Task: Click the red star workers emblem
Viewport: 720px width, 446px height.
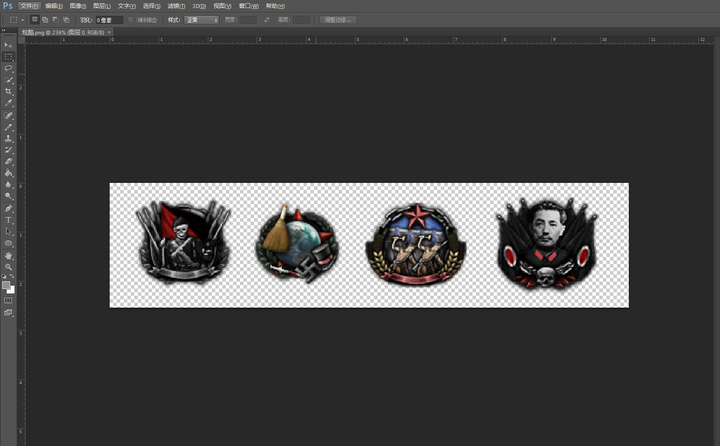Action: pos(416,244)
